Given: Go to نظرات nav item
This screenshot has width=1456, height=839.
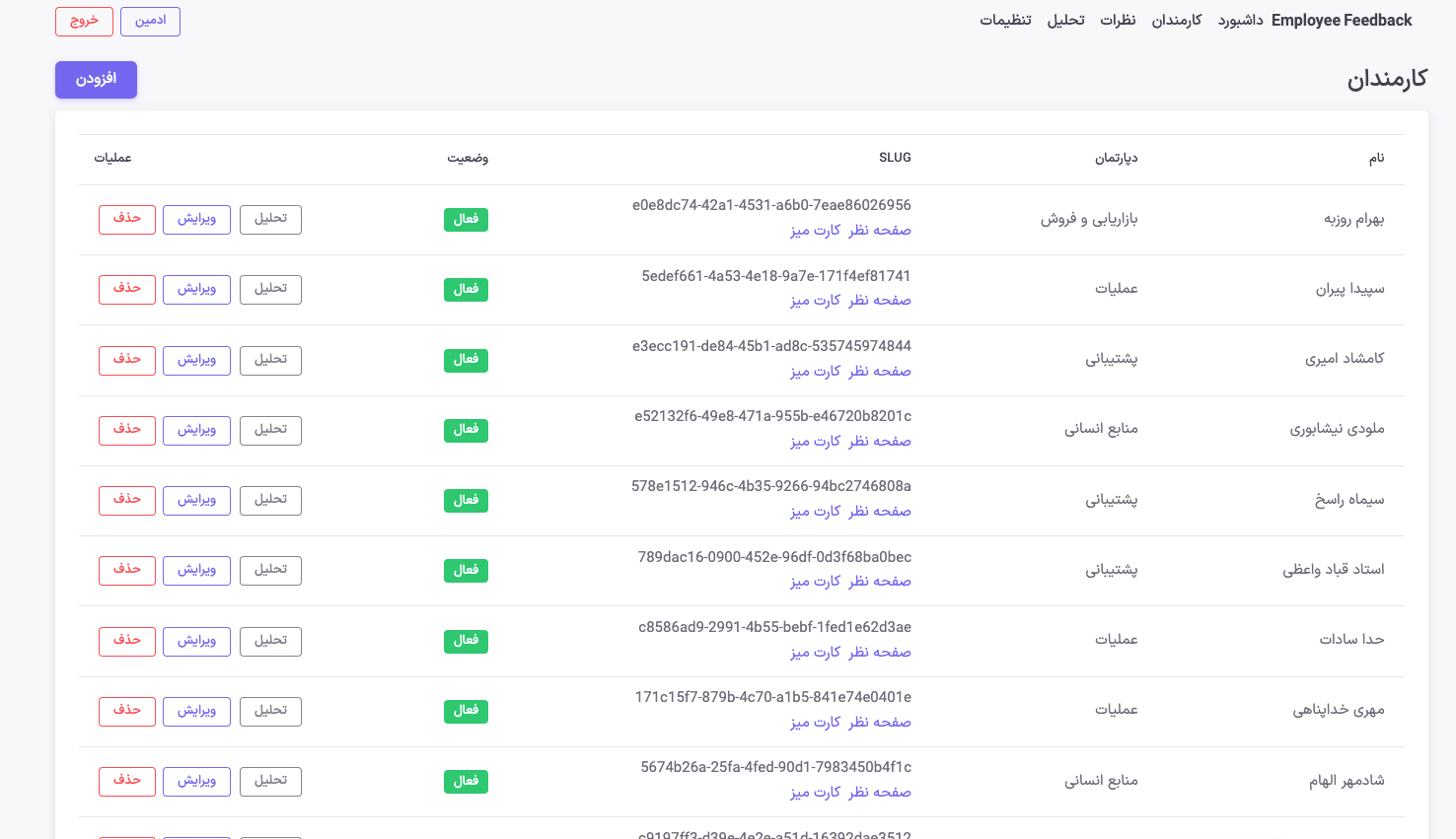Looking at the screenshot, I should click(1118, 21).
